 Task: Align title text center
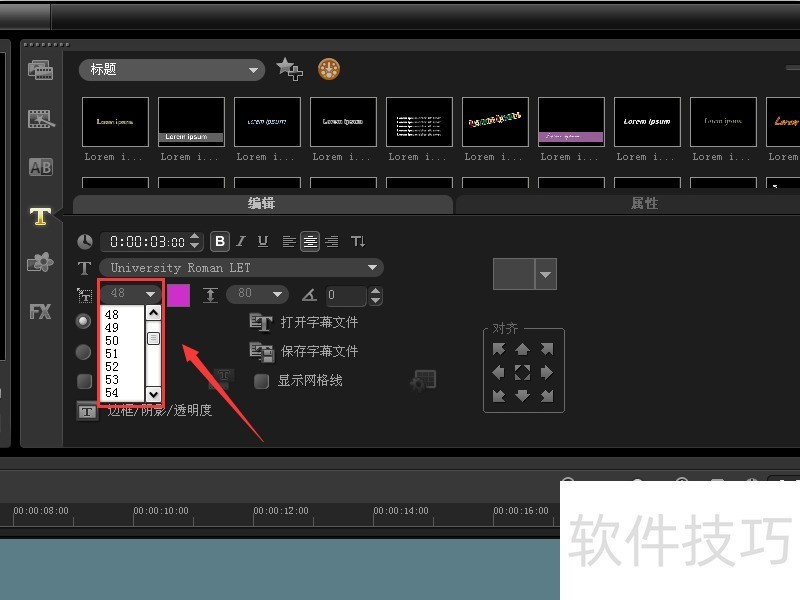(310, 241)
